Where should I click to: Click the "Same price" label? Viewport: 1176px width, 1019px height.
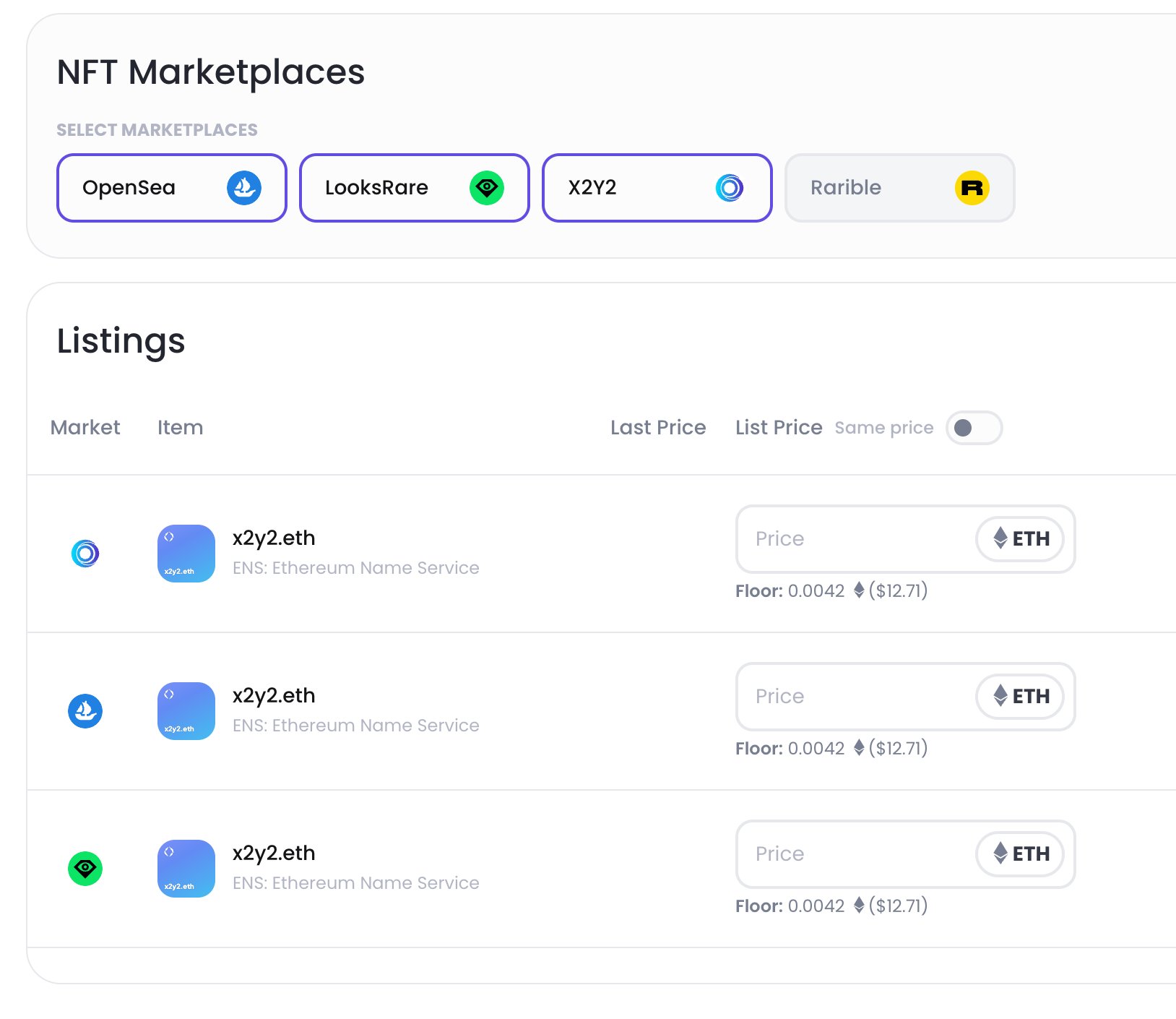click(x=884, y=428)
